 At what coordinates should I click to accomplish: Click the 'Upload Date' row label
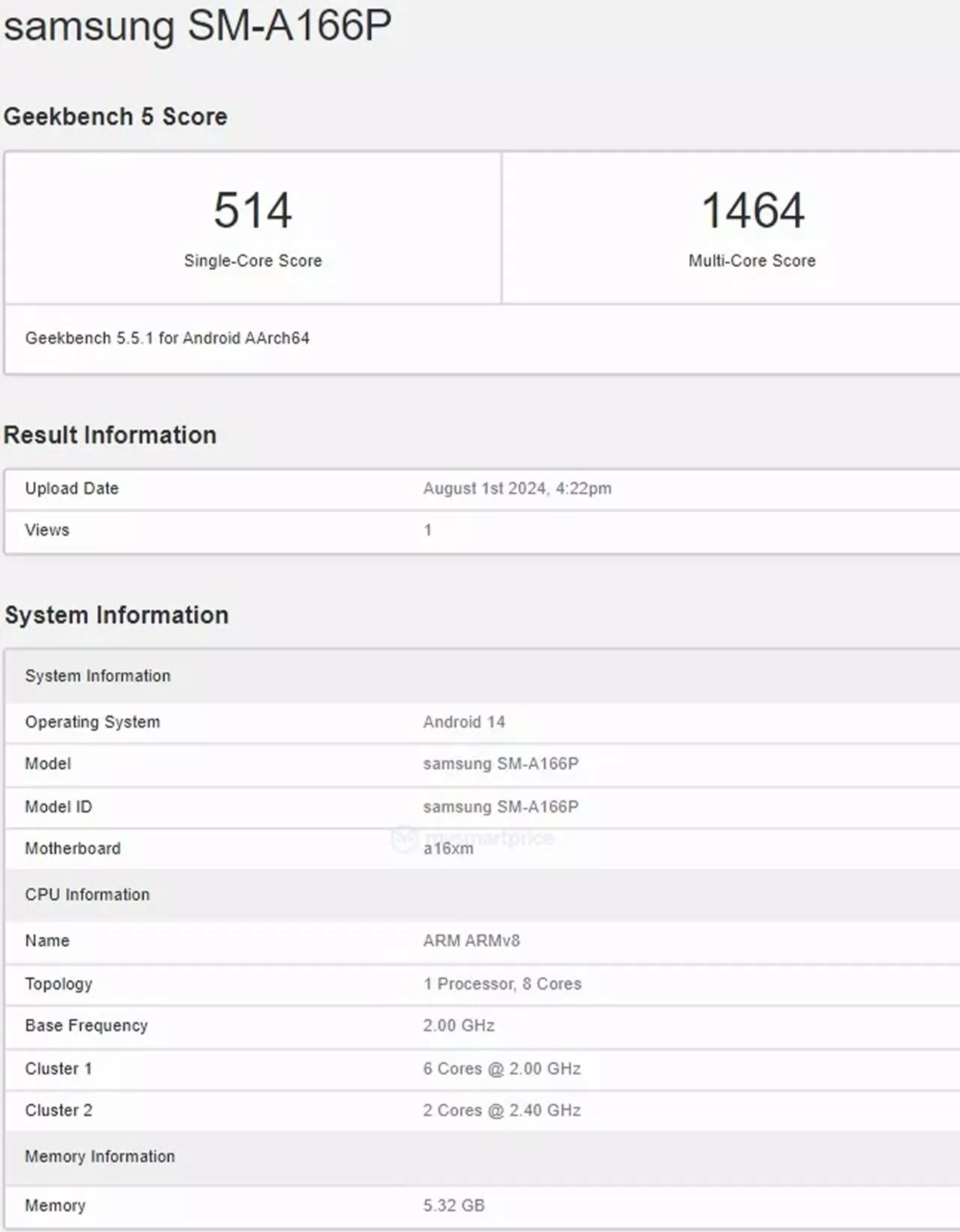point(72,488)
